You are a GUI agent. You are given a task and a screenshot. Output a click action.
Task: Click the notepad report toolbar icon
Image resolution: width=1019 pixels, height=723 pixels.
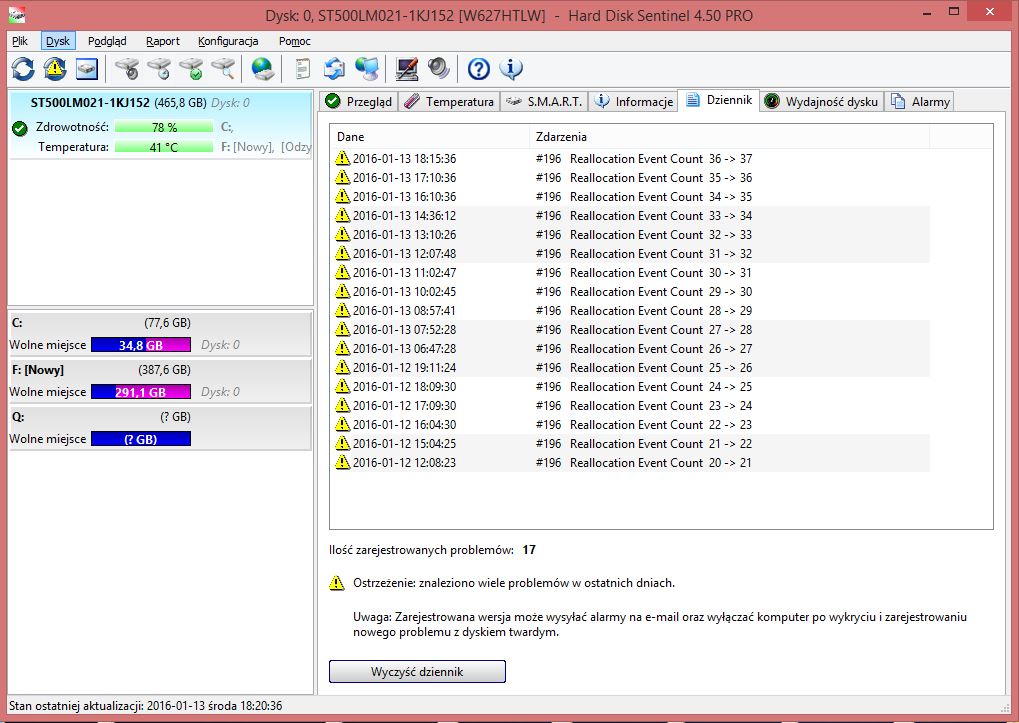(x=303, y=68)
